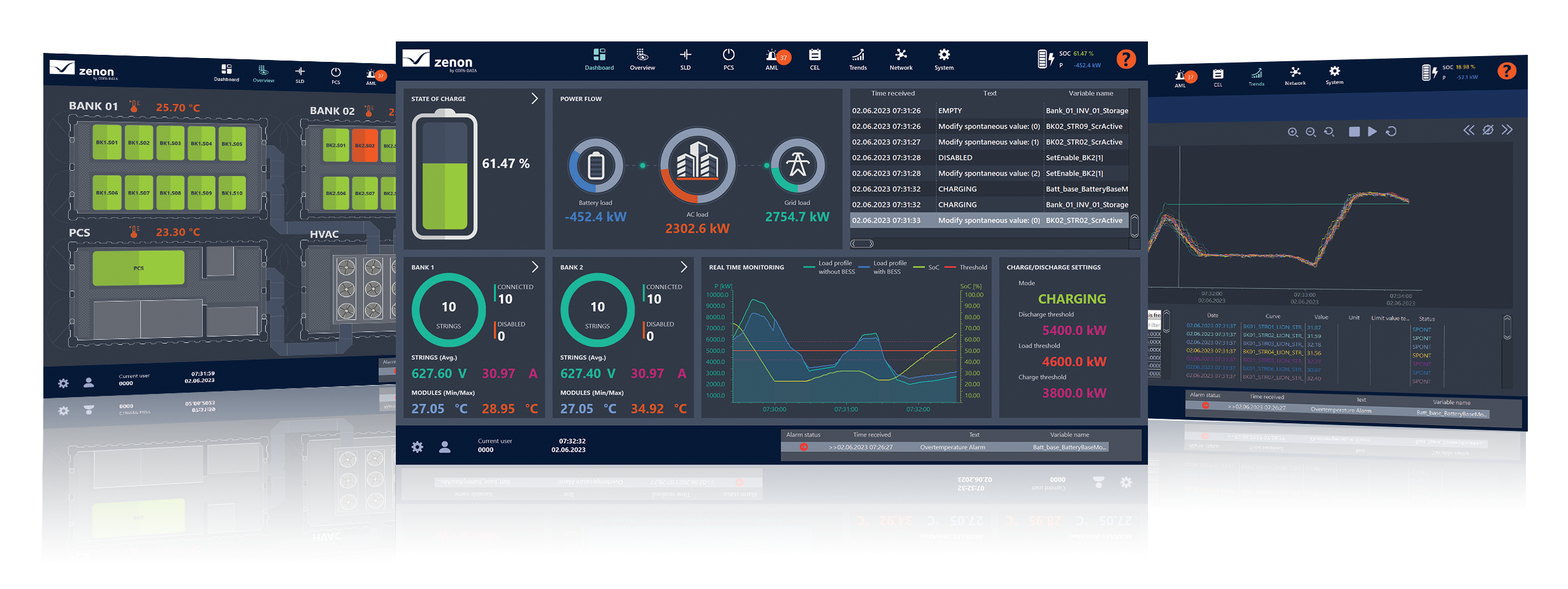
Task: Expand the Bank 1 panel arrow
Action: 534,267
